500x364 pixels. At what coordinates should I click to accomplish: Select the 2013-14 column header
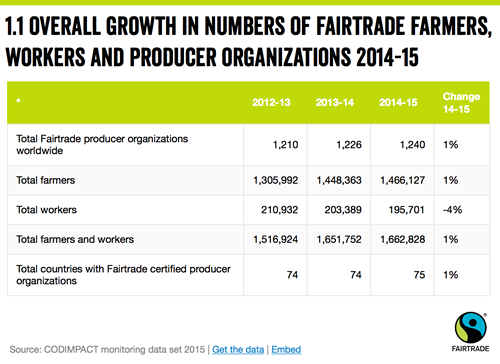pos(335,102)
